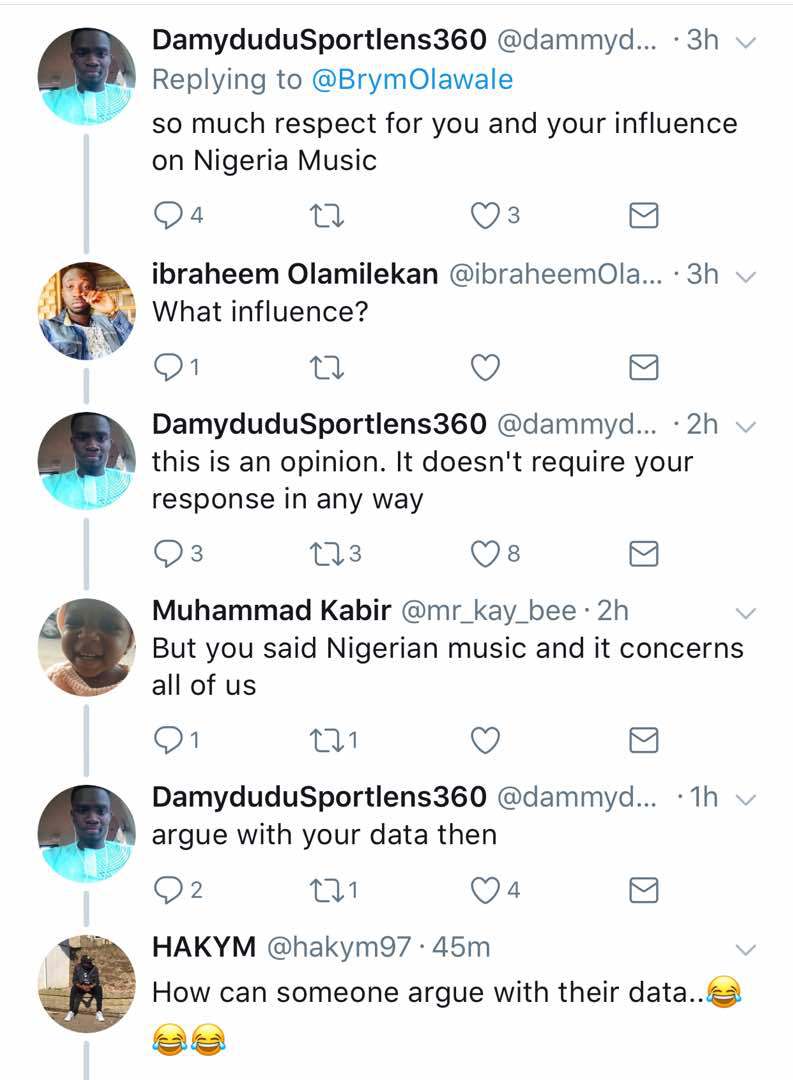This screenshot has width=793, height=1080.
Task: View HAKYM's profile picture
Action: click(x=86, y=984)
